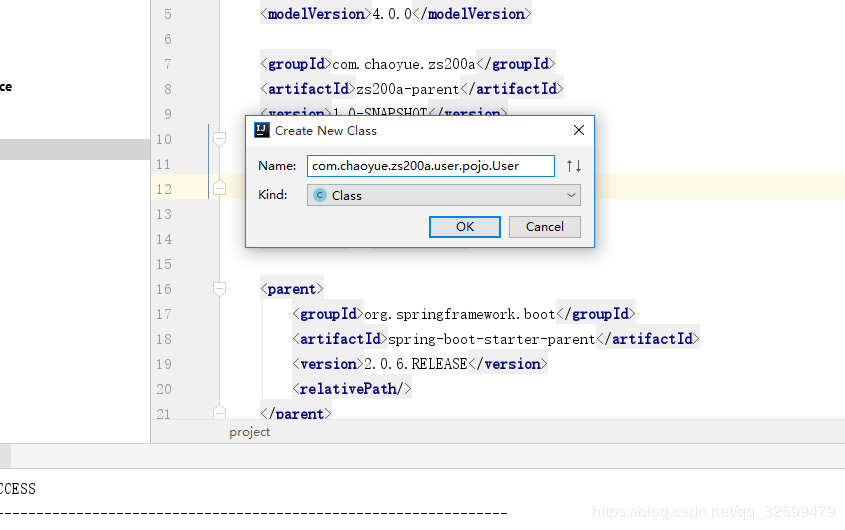This screenshot has width=845, height=530.
Task: Click the highlighted row in left project panel
Action: 75,149
